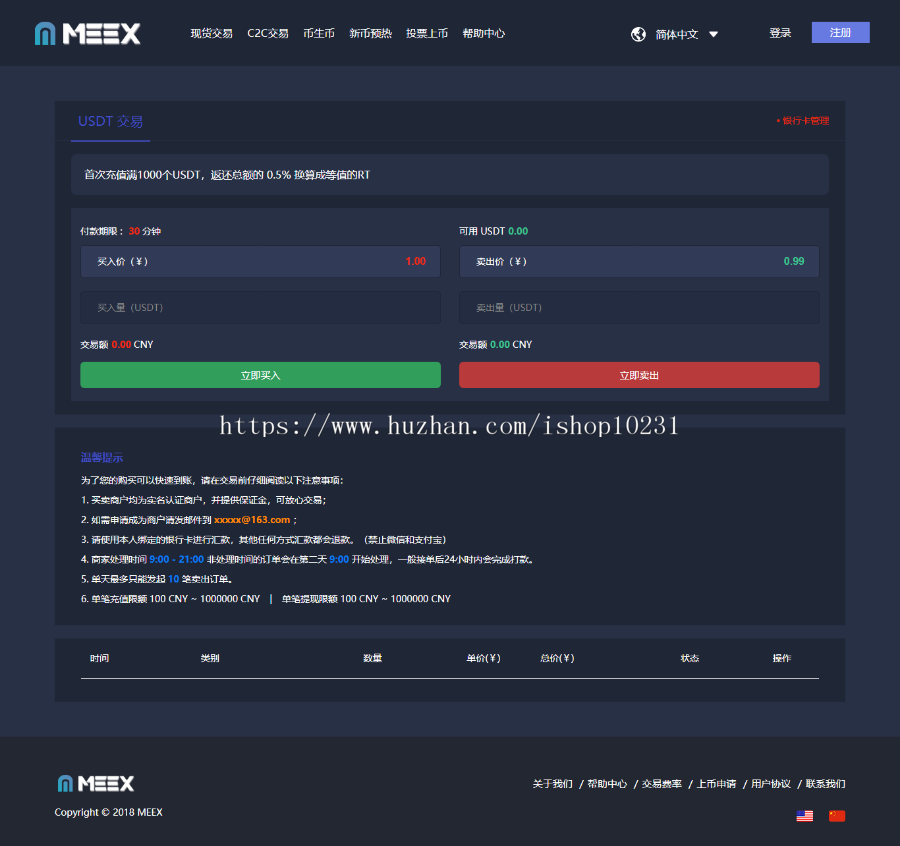The image size is (900, 846).
Task: Open 用户协议 footer link
Action: pyautogui.click(x=770, y=783)
